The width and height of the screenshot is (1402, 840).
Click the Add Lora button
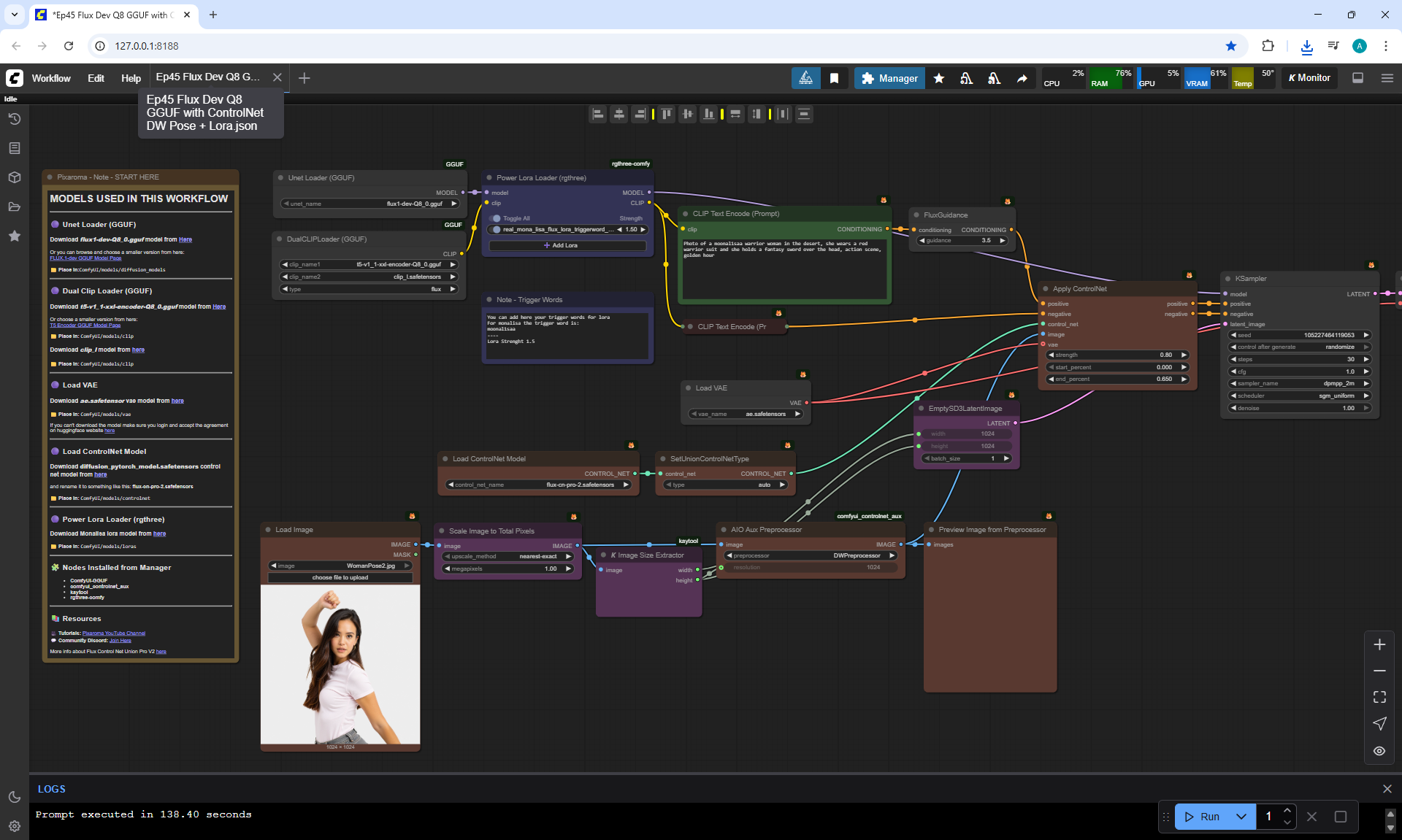click(x=561, y=245)
